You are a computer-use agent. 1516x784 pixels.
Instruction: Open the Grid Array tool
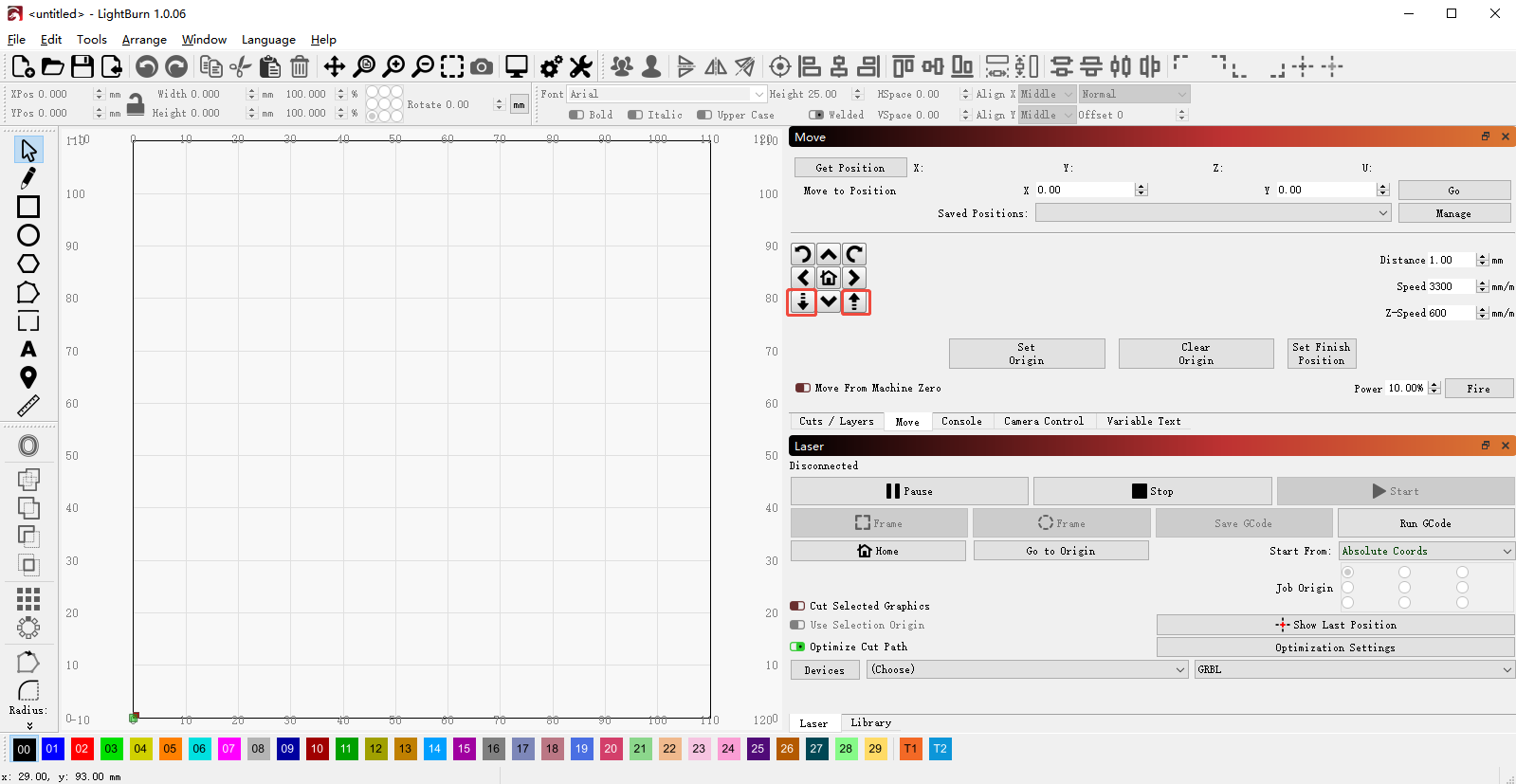[x=28, y=598]
